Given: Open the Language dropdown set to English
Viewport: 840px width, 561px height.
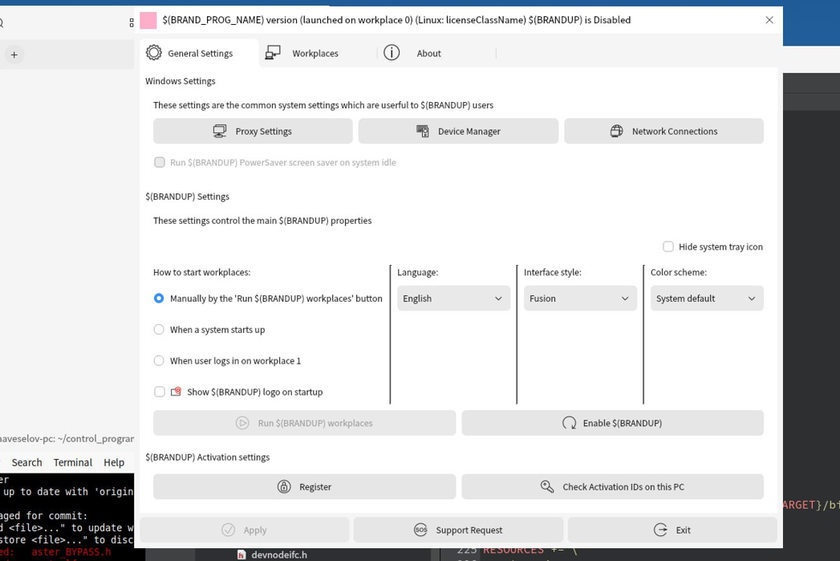Looking at the screenshot, I should coord(453,298).
